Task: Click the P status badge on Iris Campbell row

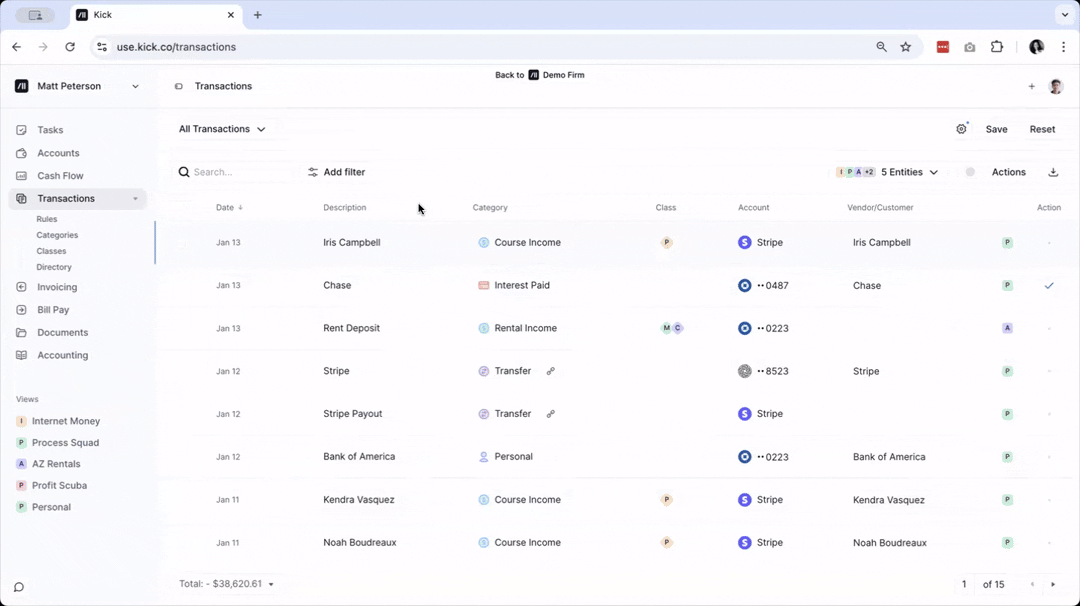Action: pos(1007,242)
